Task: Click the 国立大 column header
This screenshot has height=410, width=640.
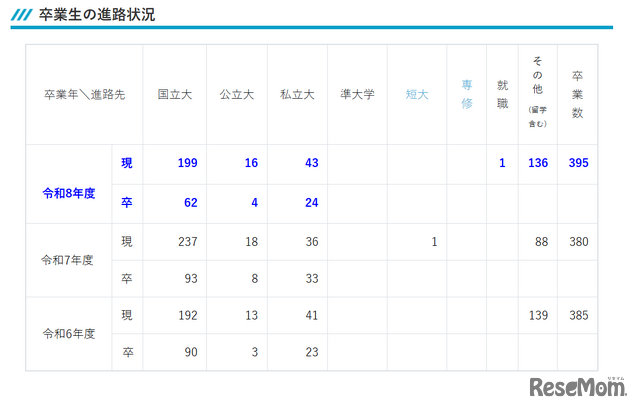Action: tap(175, 94)
